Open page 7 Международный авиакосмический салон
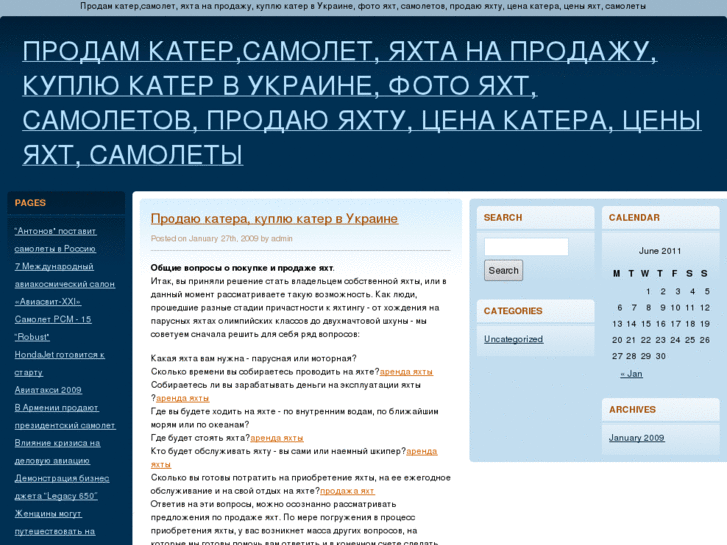This screenshot has height=545, width=727. click(x=64, y=284)
